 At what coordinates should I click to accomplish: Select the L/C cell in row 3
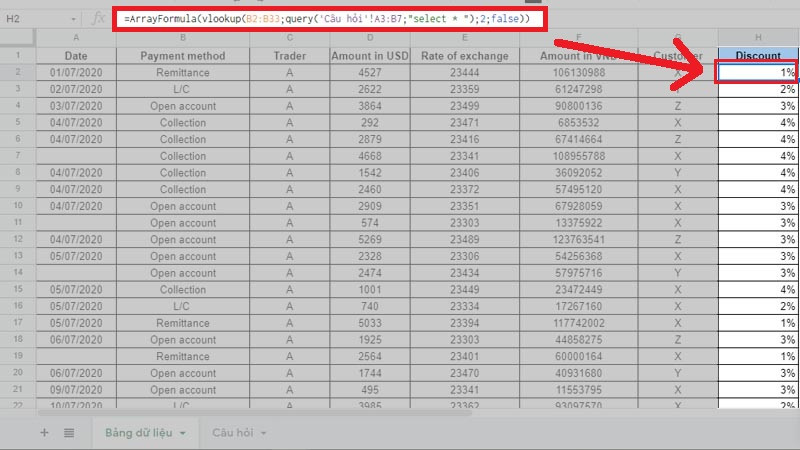(x=183, y=89)
